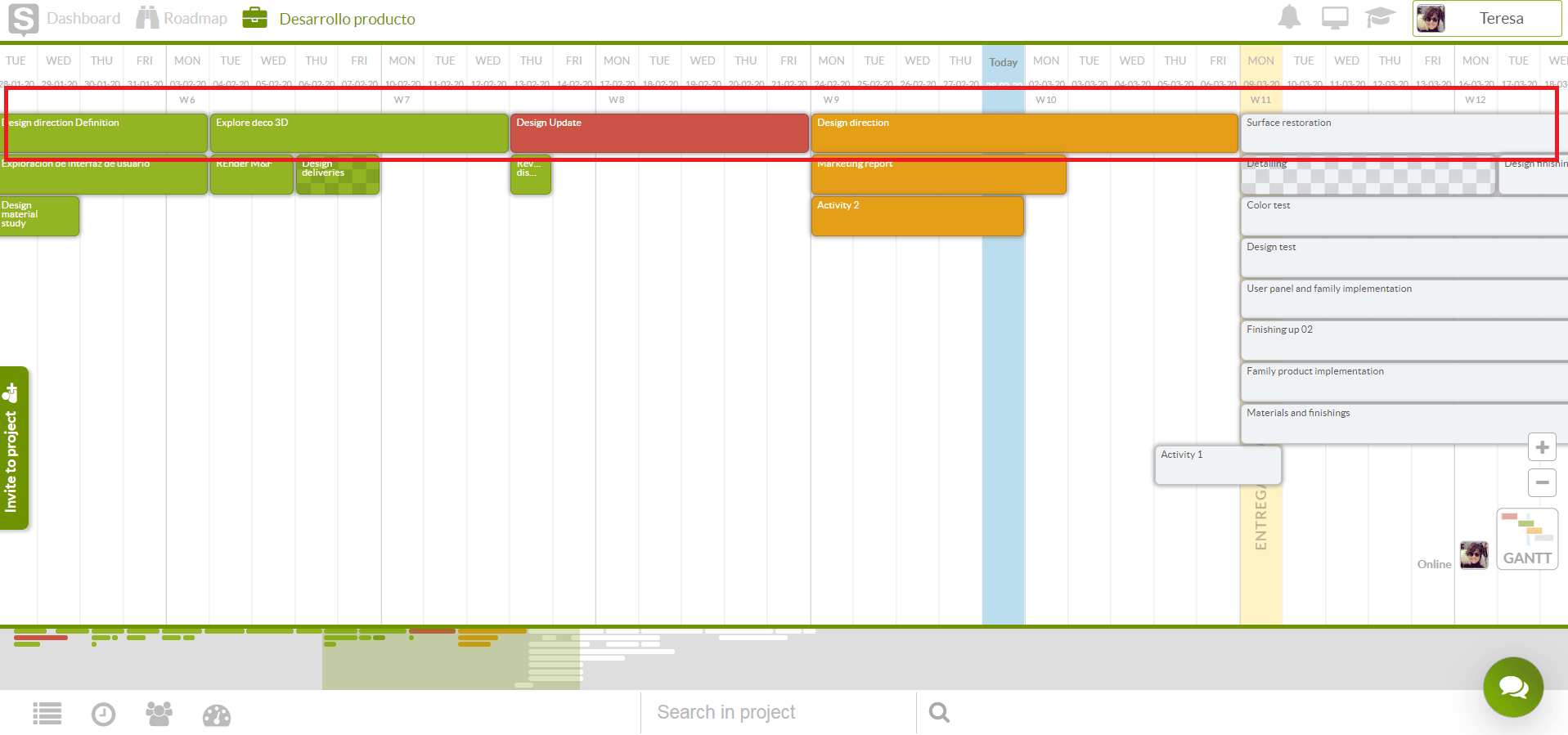Open notifications bell
The image size is (1568, 735).
pos(1289,17)
